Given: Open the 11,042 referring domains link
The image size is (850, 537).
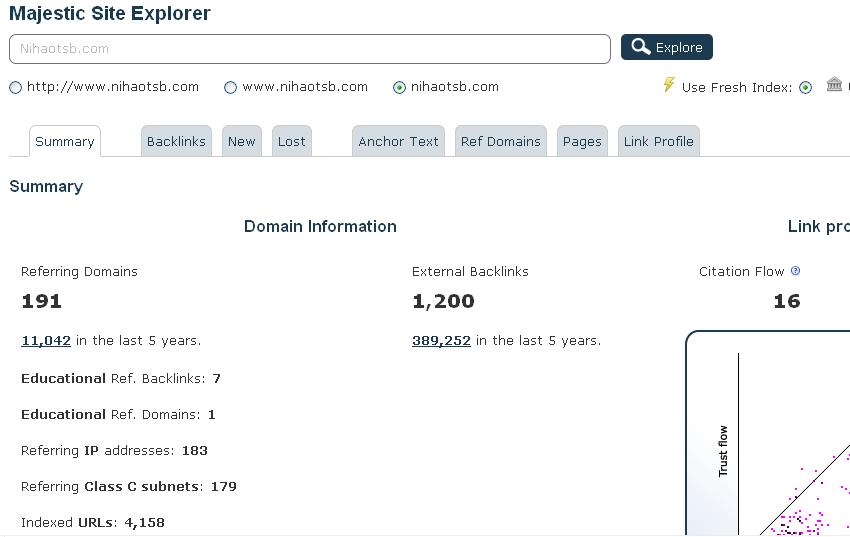Looking at the screenshot, I should (x=46, y=341).
